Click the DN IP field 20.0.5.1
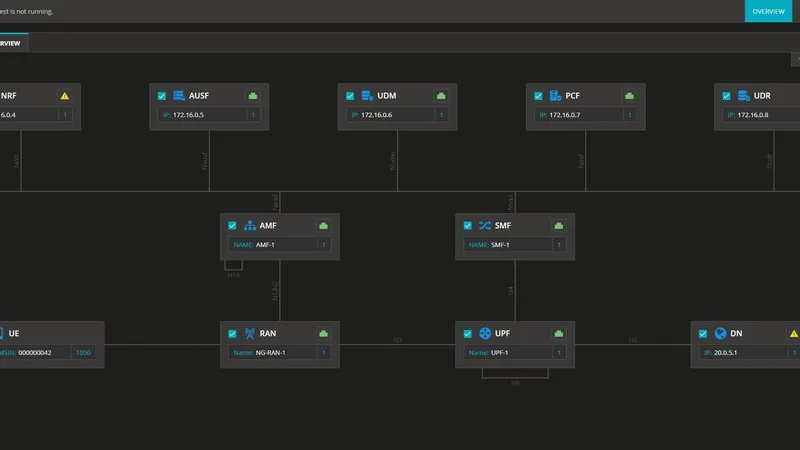The height and width of the screenshot is (450, 800). point(743,353)
